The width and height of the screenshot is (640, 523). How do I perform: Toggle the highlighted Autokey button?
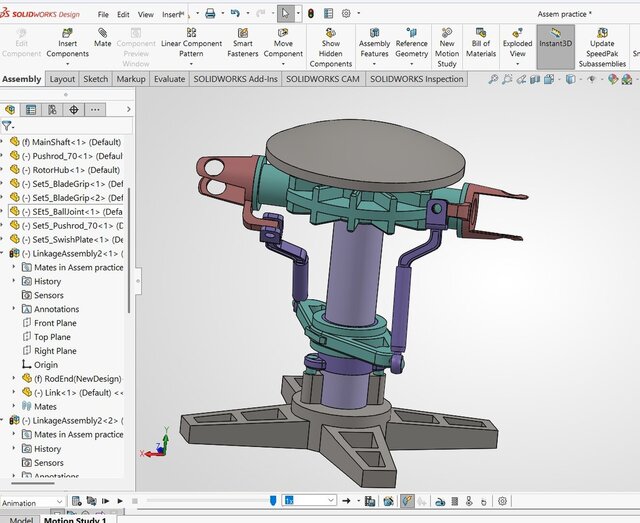pos(407,501)
